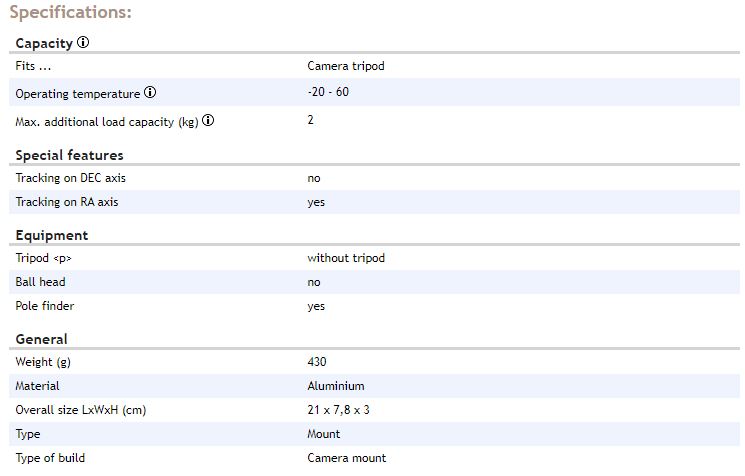Click the Capacity section header
The height and width of the screenshot is (476, 745).
pyautogui.click(x=44, y=43)
